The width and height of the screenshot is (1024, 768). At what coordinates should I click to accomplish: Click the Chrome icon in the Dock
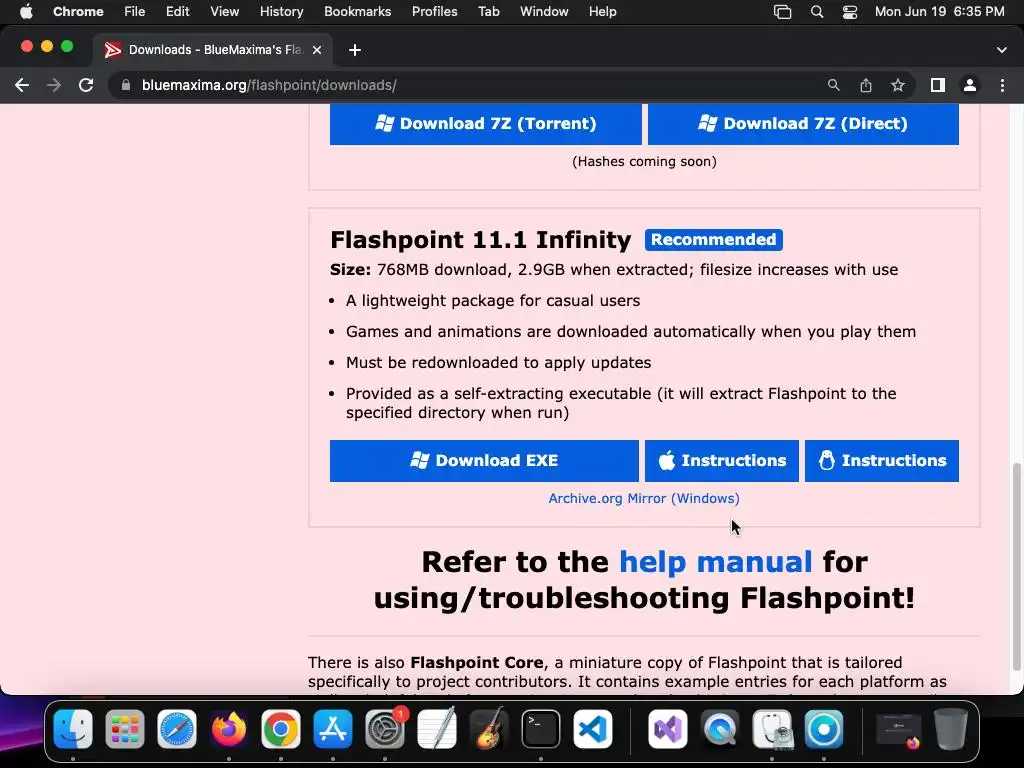(x=281, y=729)
